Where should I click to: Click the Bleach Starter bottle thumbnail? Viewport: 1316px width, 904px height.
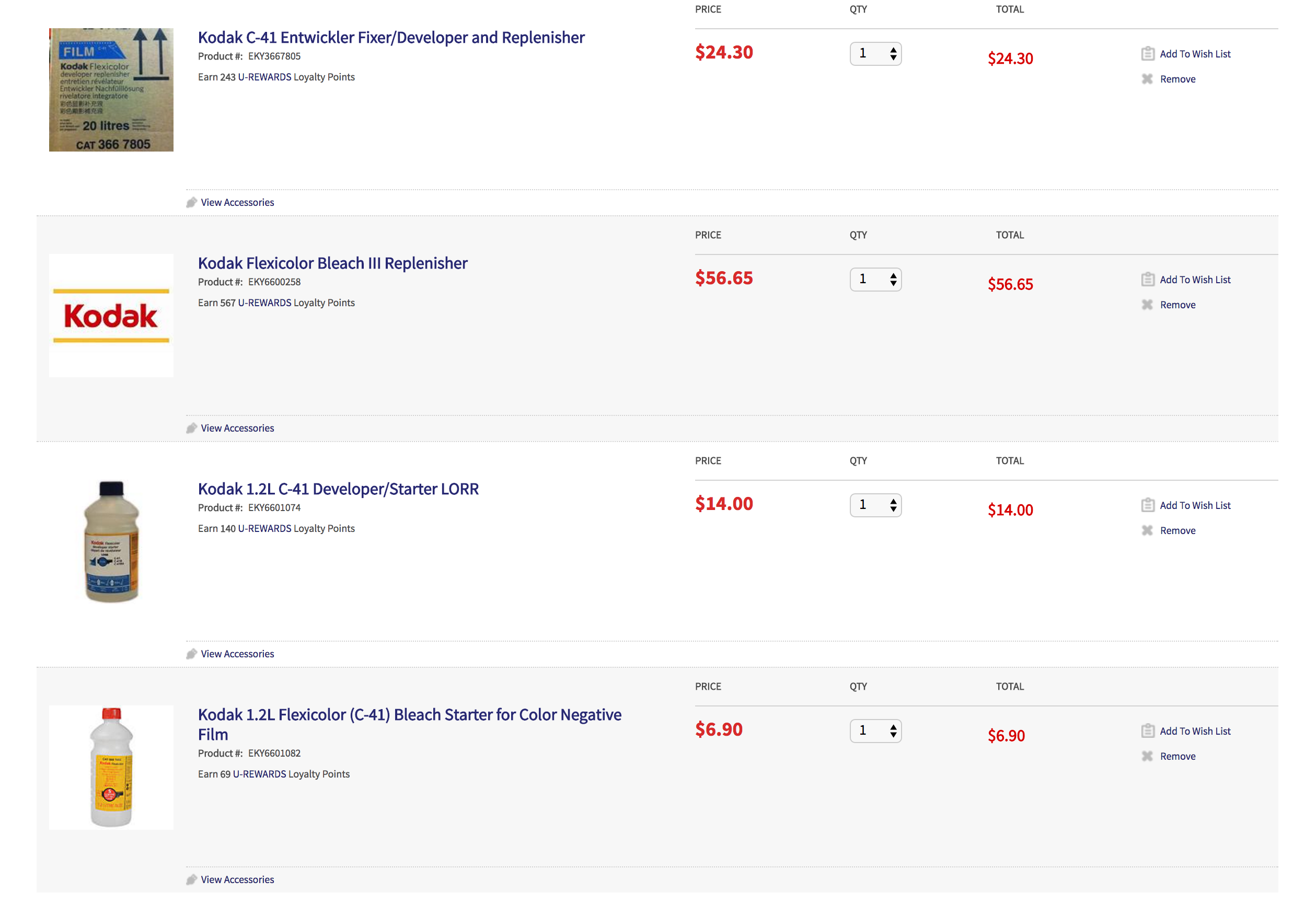coord(111,767)
